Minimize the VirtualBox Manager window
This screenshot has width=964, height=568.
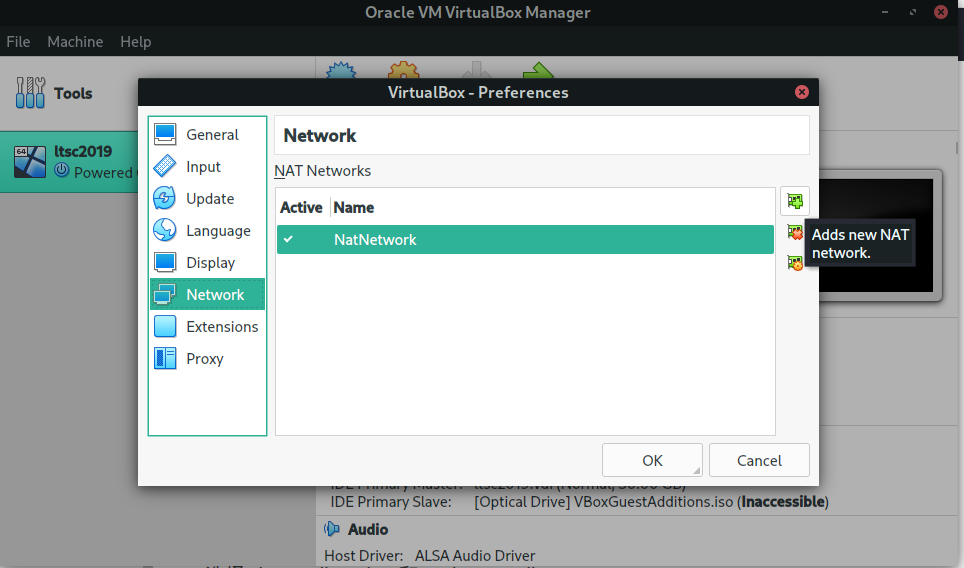[885, 12]
